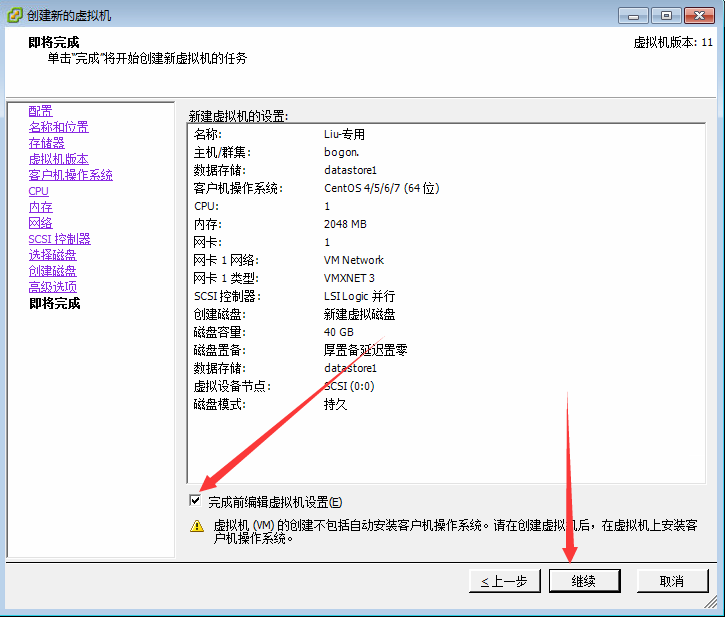The image size is (725, 617).
Task: Open the 内存 step link
Action: point(41,207)
